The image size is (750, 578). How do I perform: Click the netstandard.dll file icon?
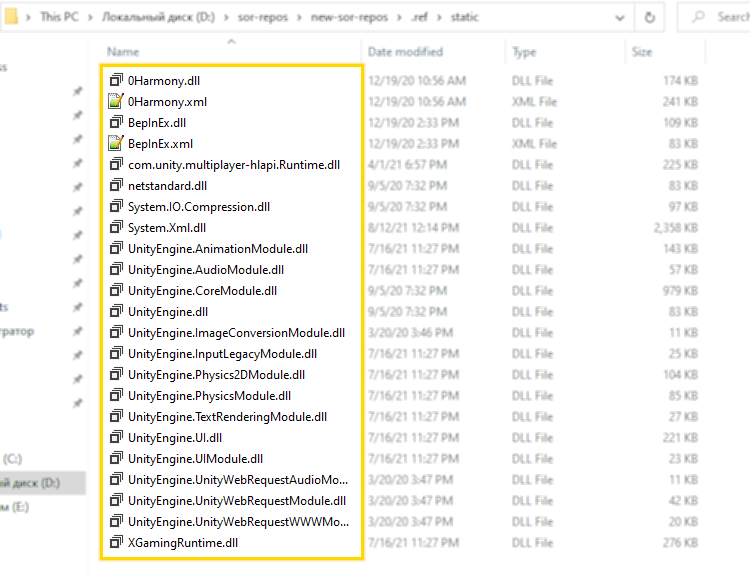tap(116, 185)
